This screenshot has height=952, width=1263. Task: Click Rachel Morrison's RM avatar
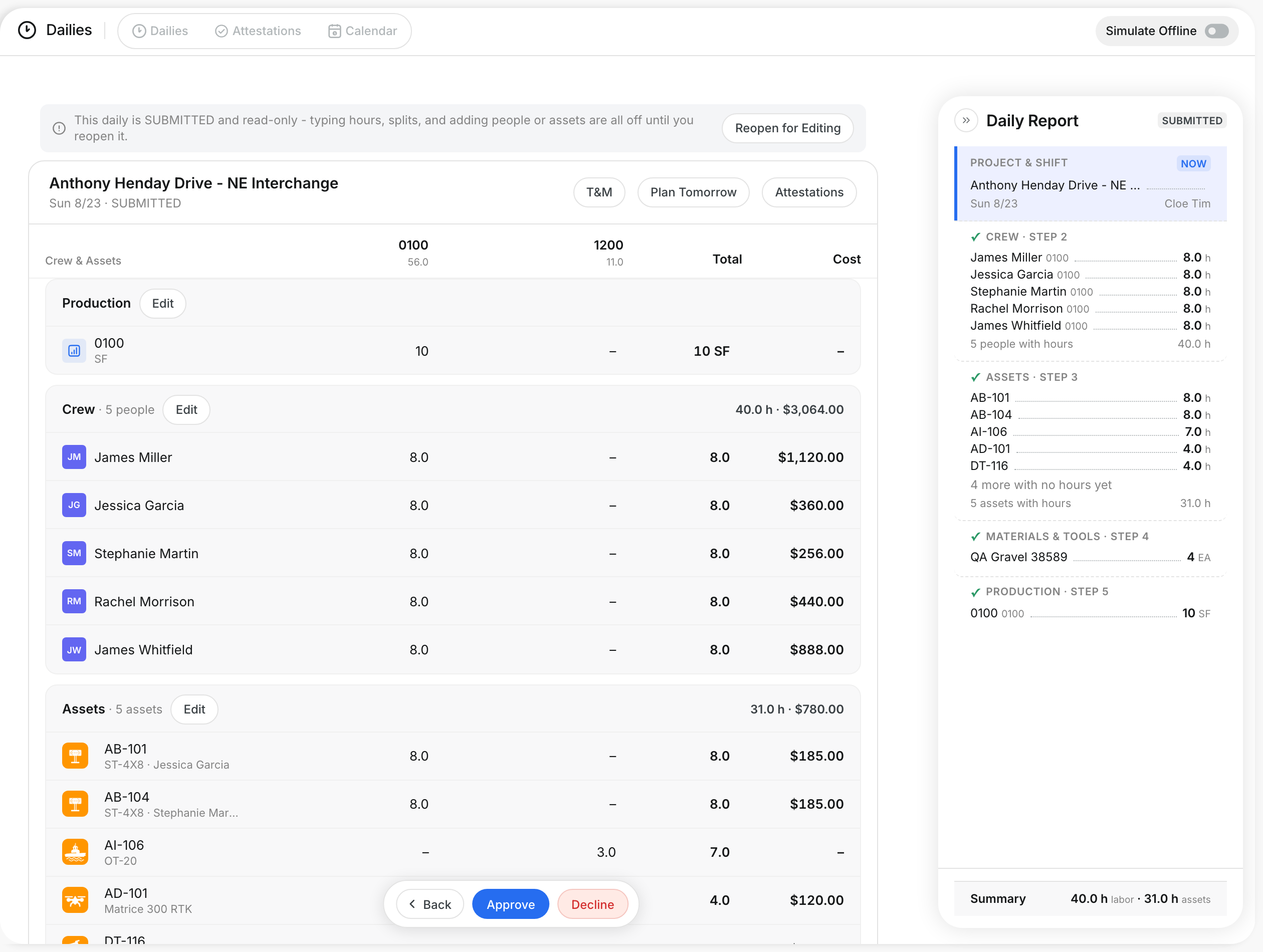point(74,602)
